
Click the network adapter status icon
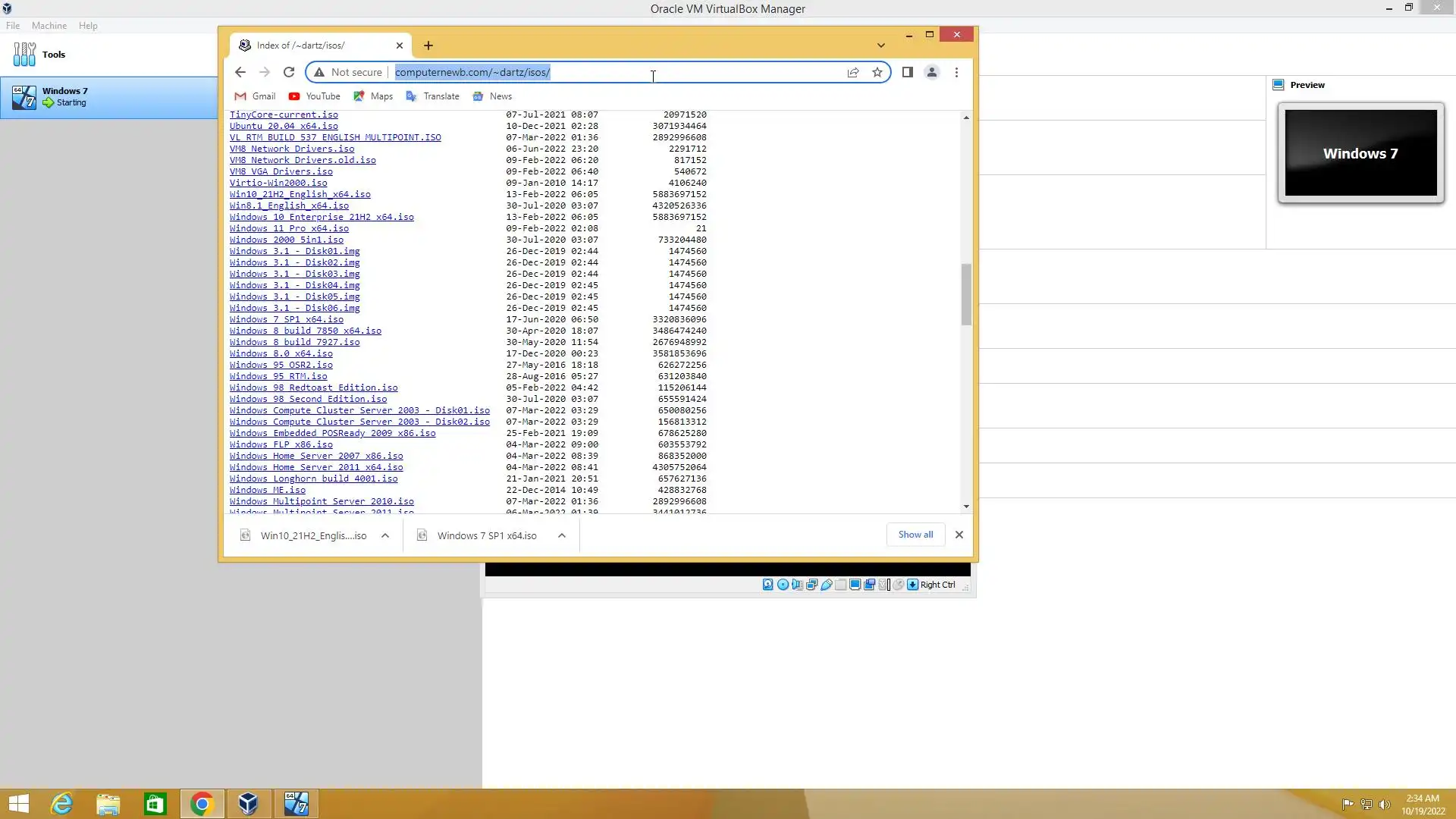[811, 585]
